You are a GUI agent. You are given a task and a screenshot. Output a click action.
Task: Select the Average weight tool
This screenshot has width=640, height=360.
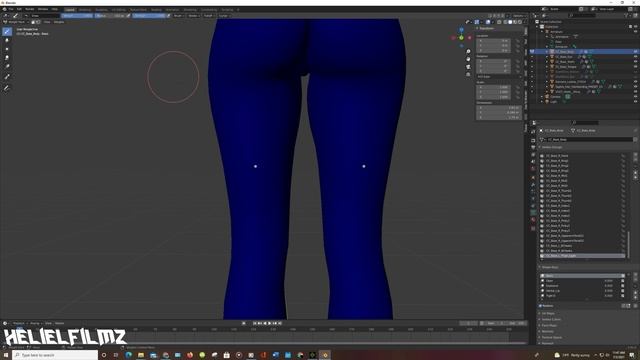coord(7,49)
